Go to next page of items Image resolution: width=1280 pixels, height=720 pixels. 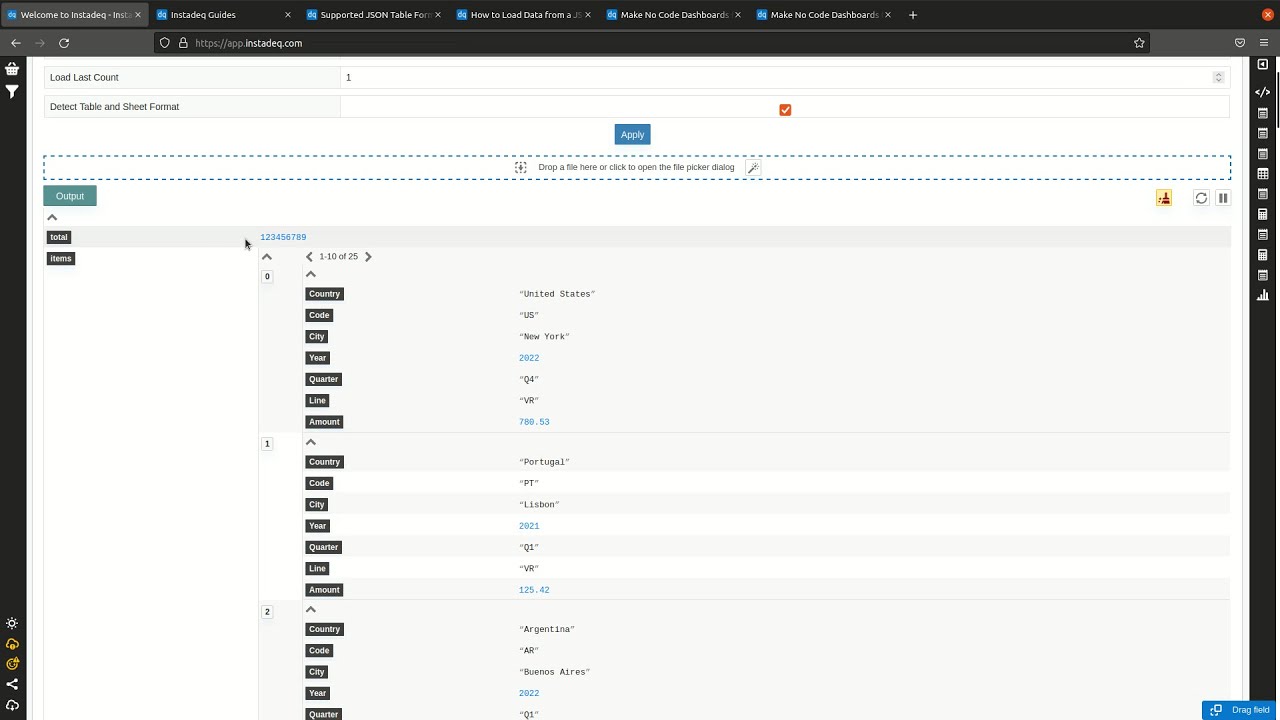[x=368, y=257]
